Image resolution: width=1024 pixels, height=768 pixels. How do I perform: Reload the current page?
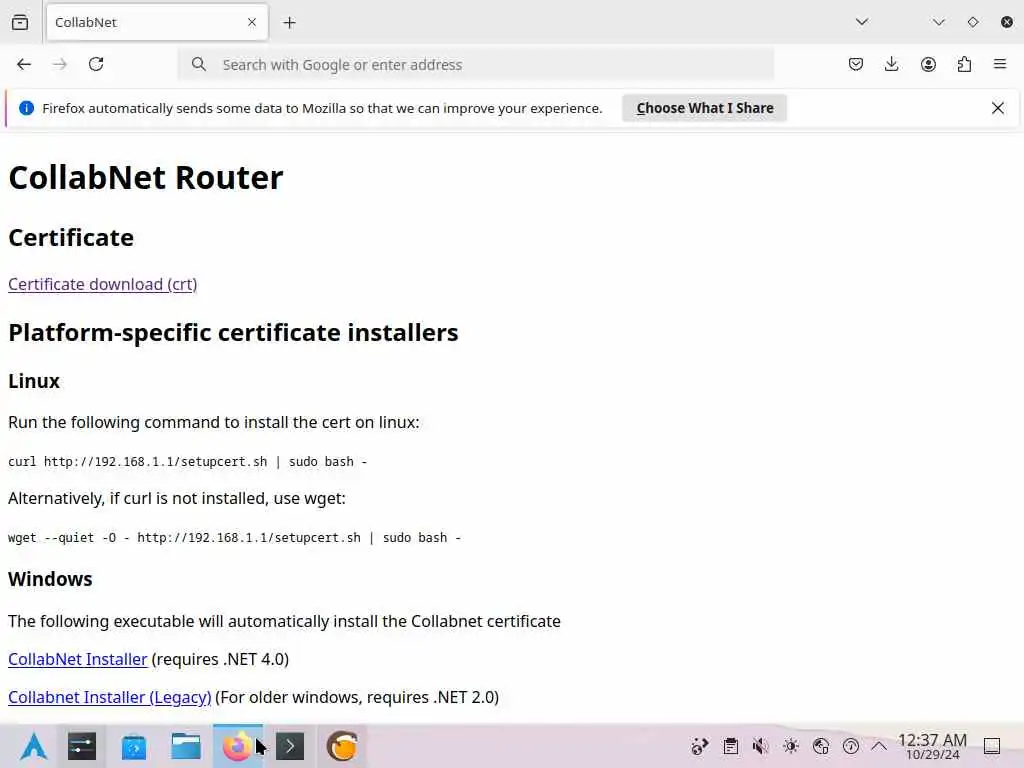(96, 64)
